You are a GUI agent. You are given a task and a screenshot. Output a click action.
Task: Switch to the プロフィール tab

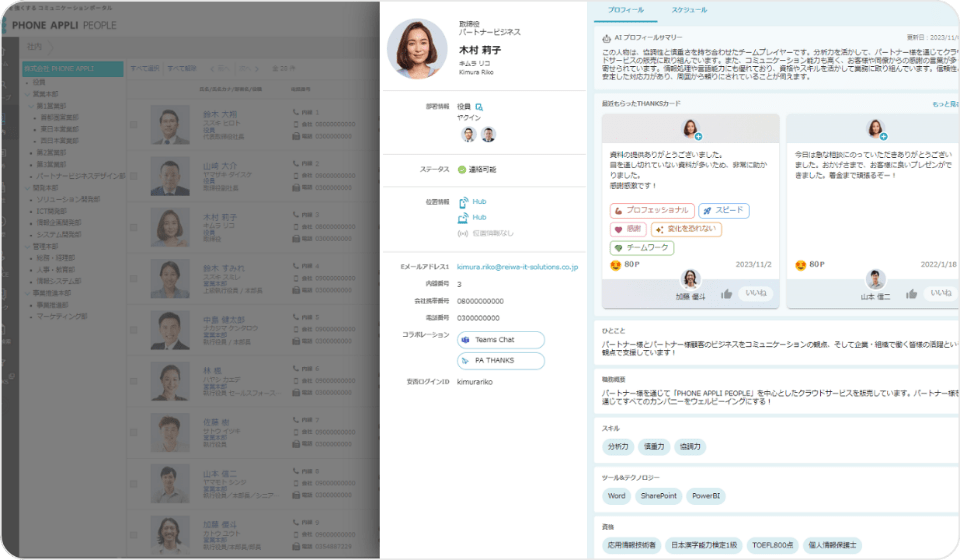(x=626, y=10)
